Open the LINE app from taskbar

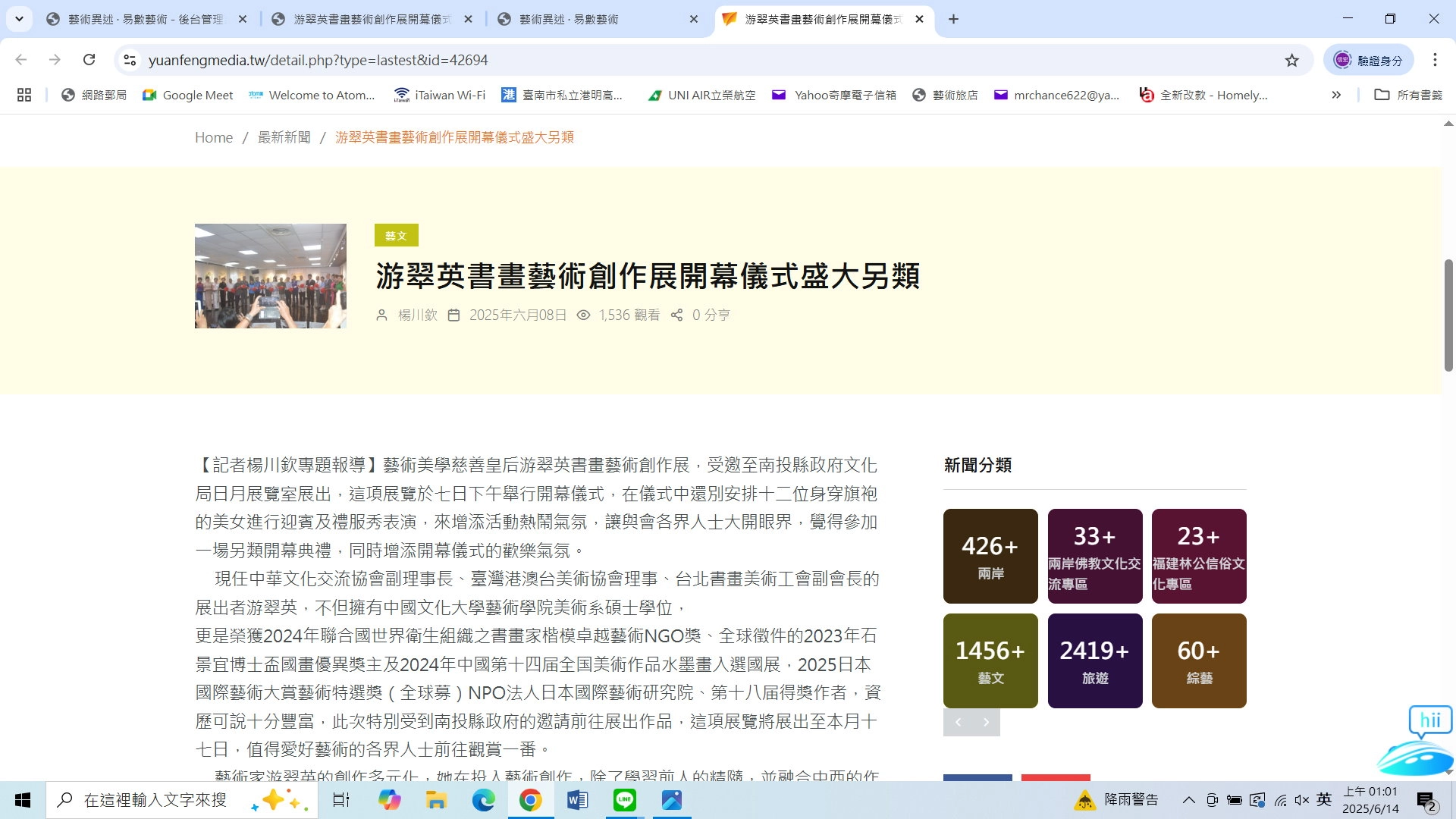pyautogui.click(x=624, y=800)
